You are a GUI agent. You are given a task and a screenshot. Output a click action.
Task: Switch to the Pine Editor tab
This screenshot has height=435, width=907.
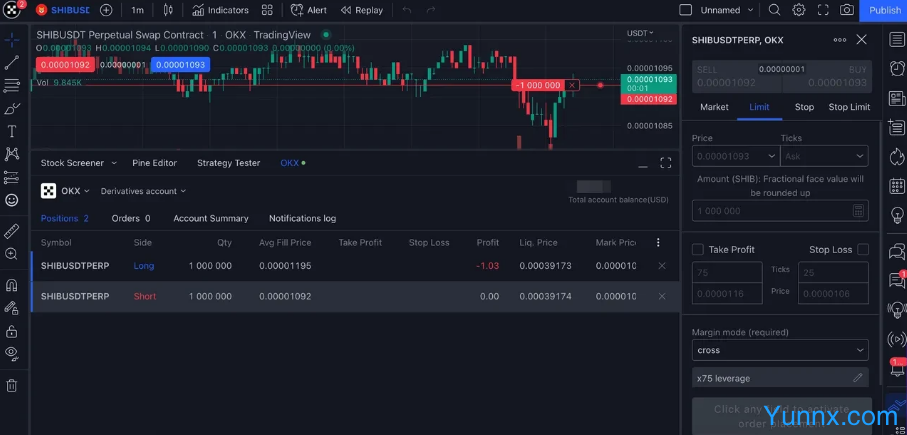click(154, 163)
